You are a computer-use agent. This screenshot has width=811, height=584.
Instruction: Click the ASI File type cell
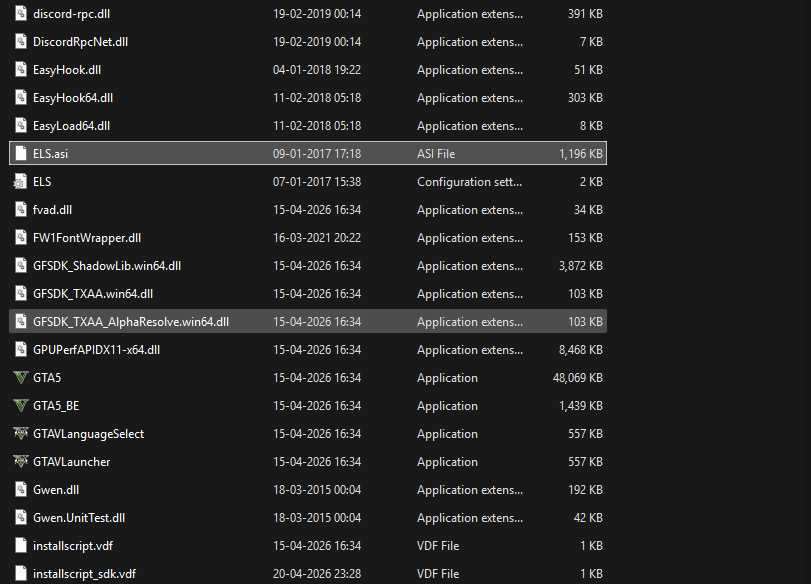[436, 154]
